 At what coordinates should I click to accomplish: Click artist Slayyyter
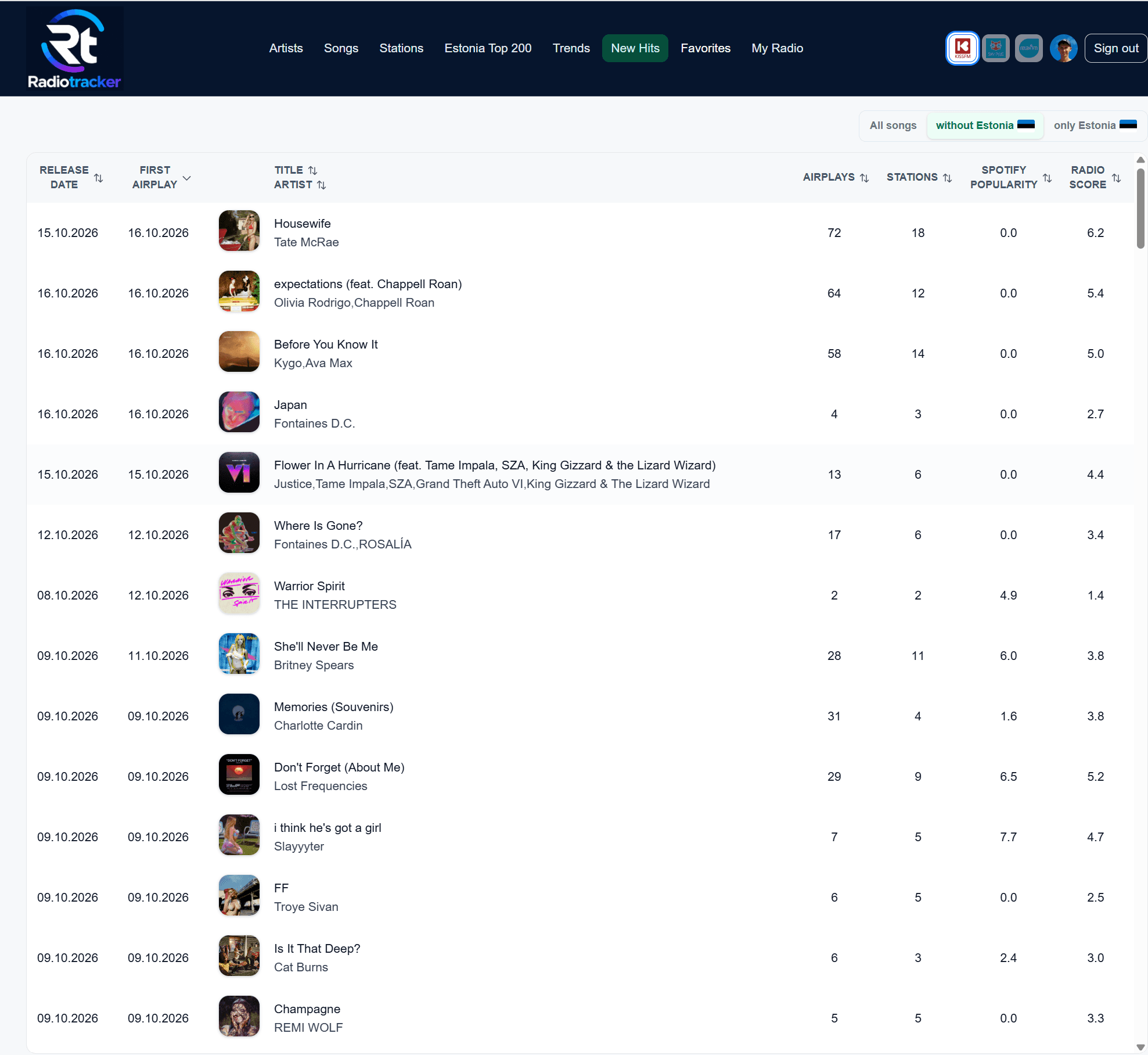[298, 846]
